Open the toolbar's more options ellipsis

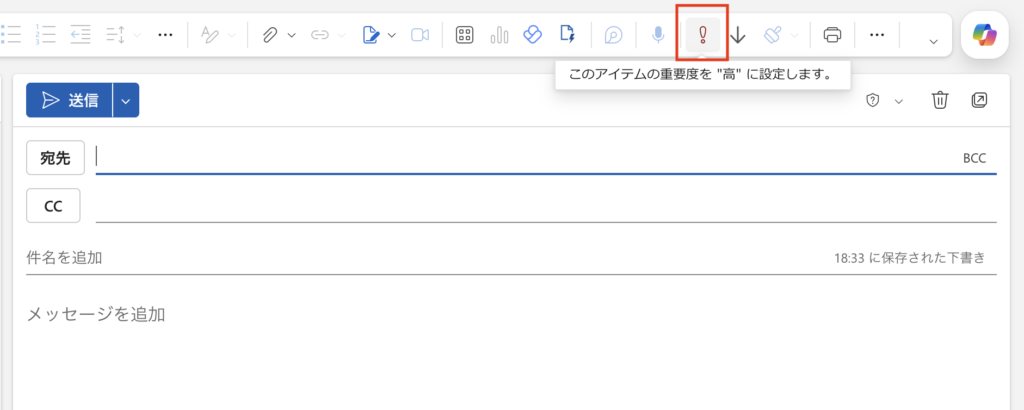pyautogui.click(x=877, y=35)
